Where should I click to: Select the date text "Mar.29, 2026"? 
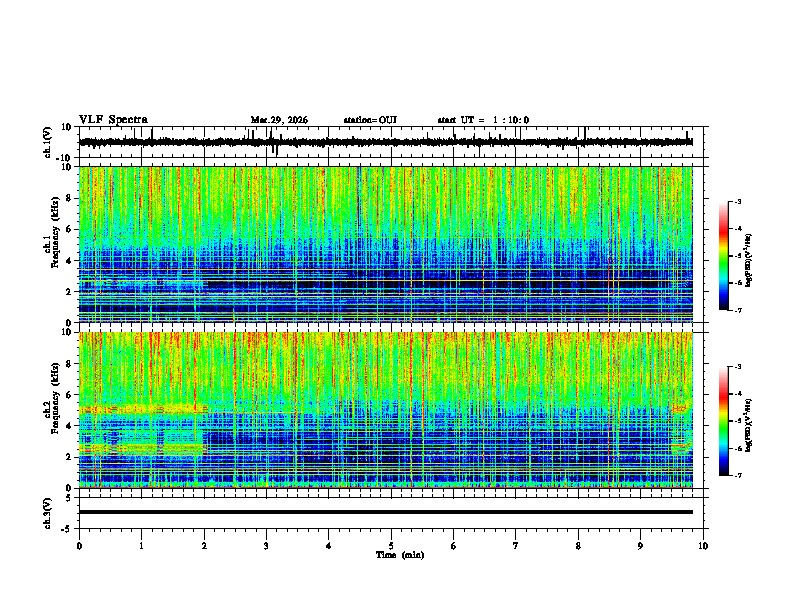(279, 120)
